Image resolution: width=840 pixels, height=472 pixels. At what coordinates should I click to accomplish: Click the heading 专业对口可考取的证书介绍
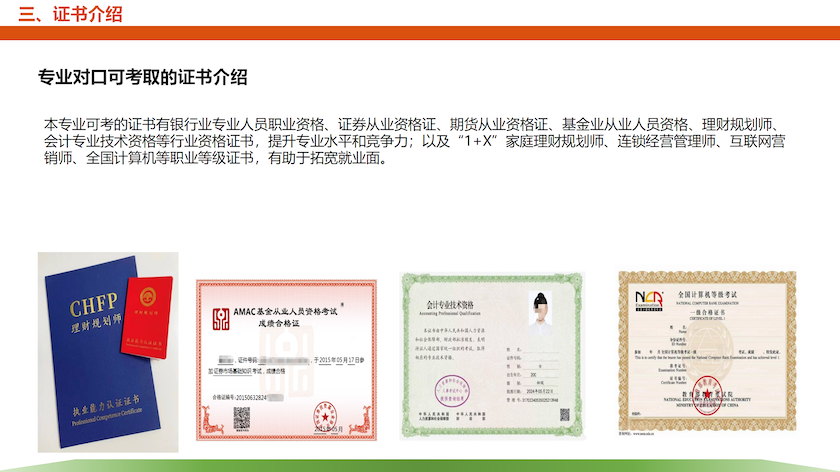[x=142, y=78]
